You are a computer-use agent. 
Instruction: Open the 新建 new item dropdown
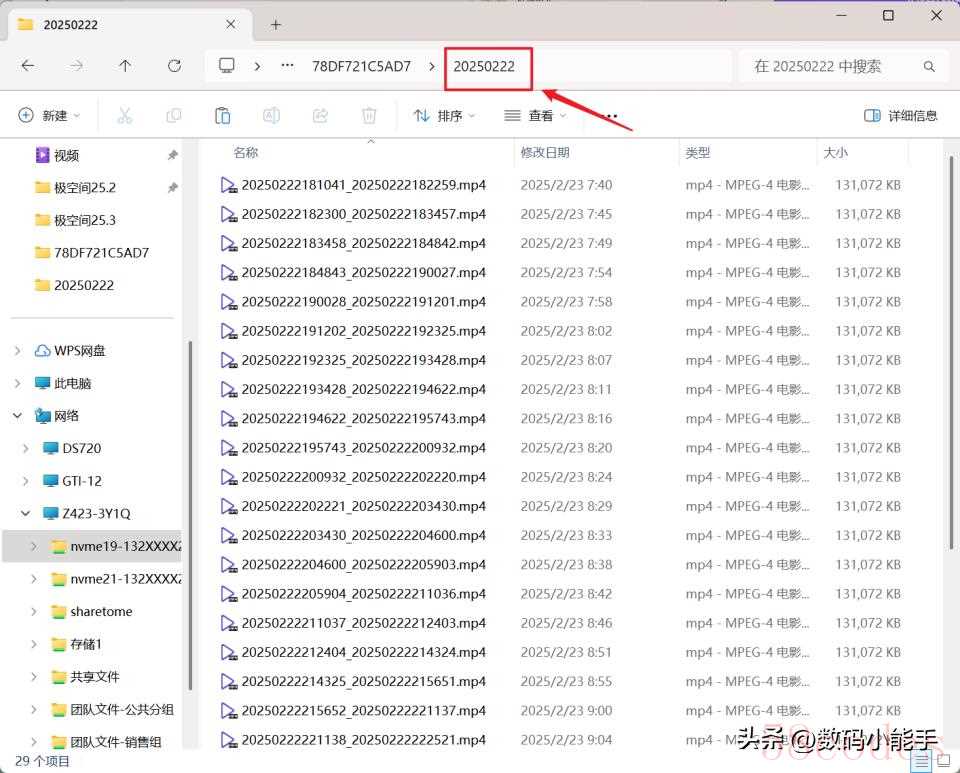(49, 116)
